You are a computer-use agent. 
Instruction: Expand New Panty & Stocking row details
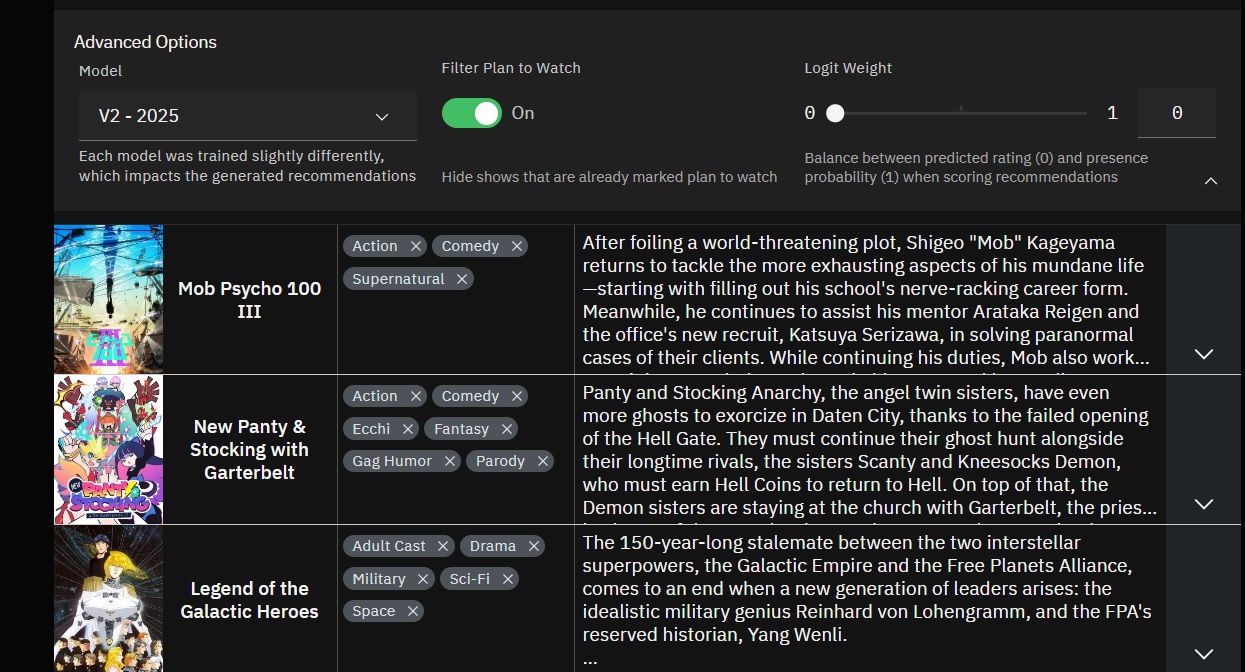[1204, 504]
